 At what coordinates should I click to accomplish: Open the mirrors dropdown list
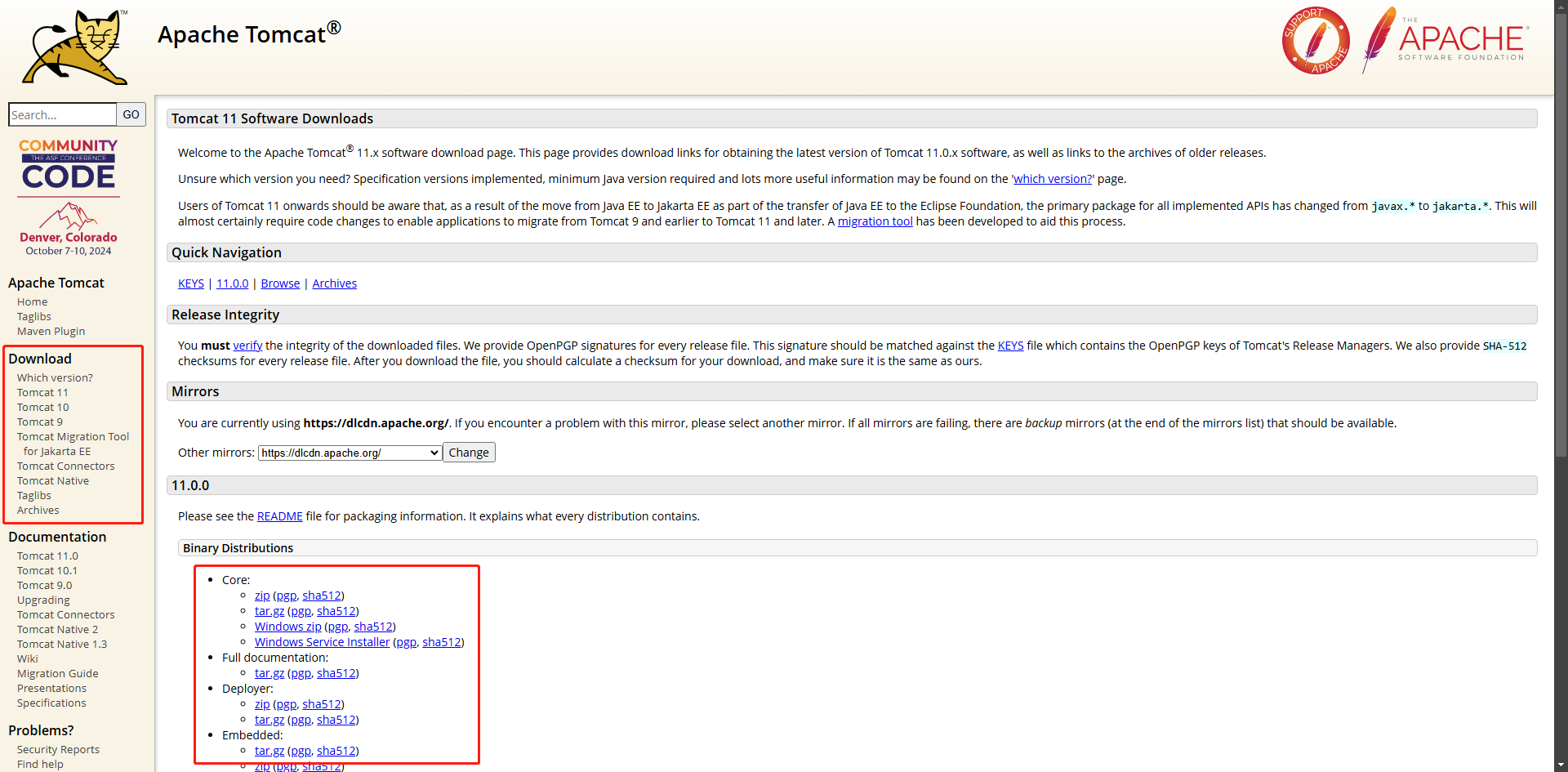(x=350, y=453)
